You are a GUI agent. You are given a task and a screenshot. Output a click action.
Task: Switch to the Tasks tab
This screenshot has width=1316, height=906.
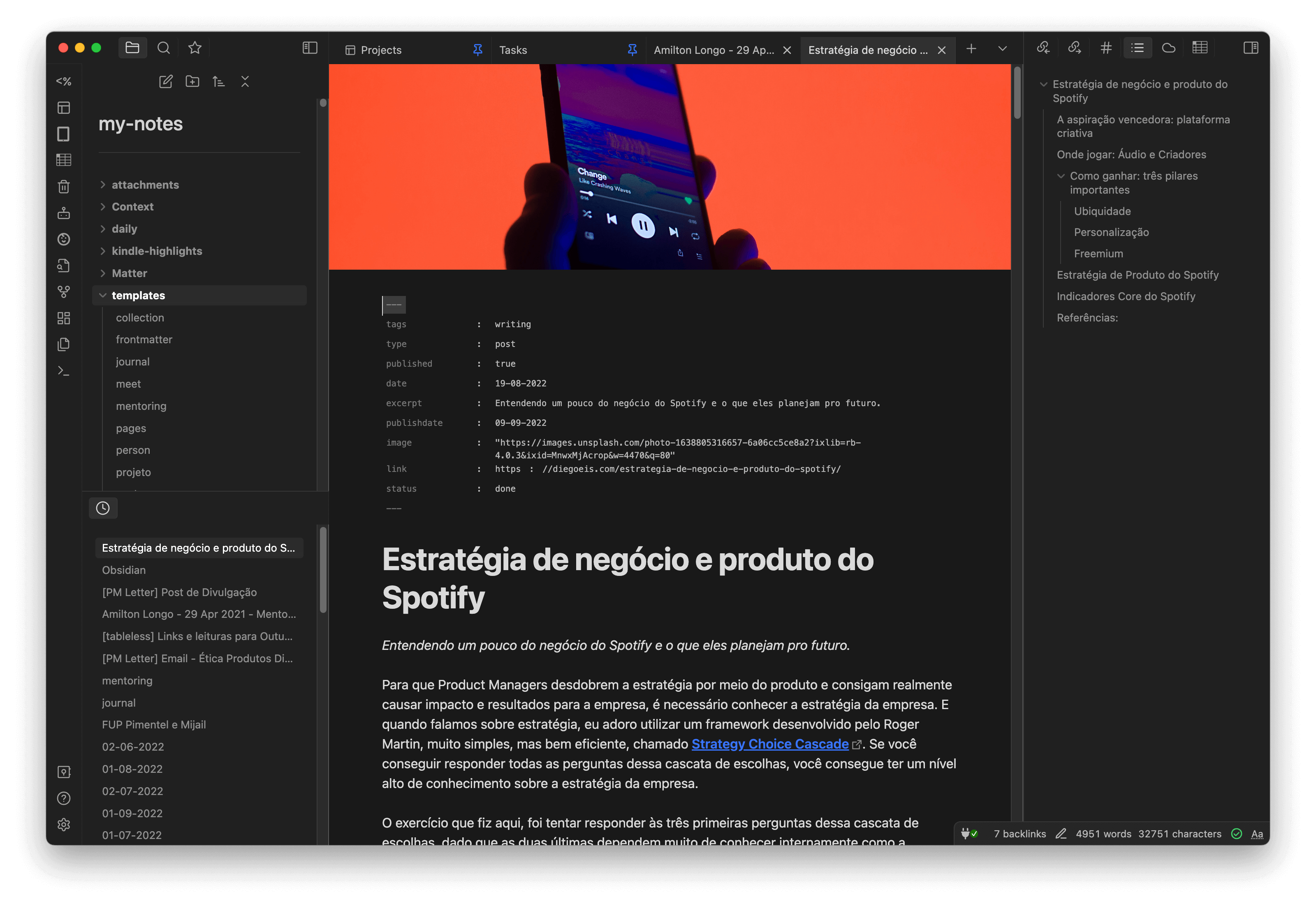[x=514, y=50]
